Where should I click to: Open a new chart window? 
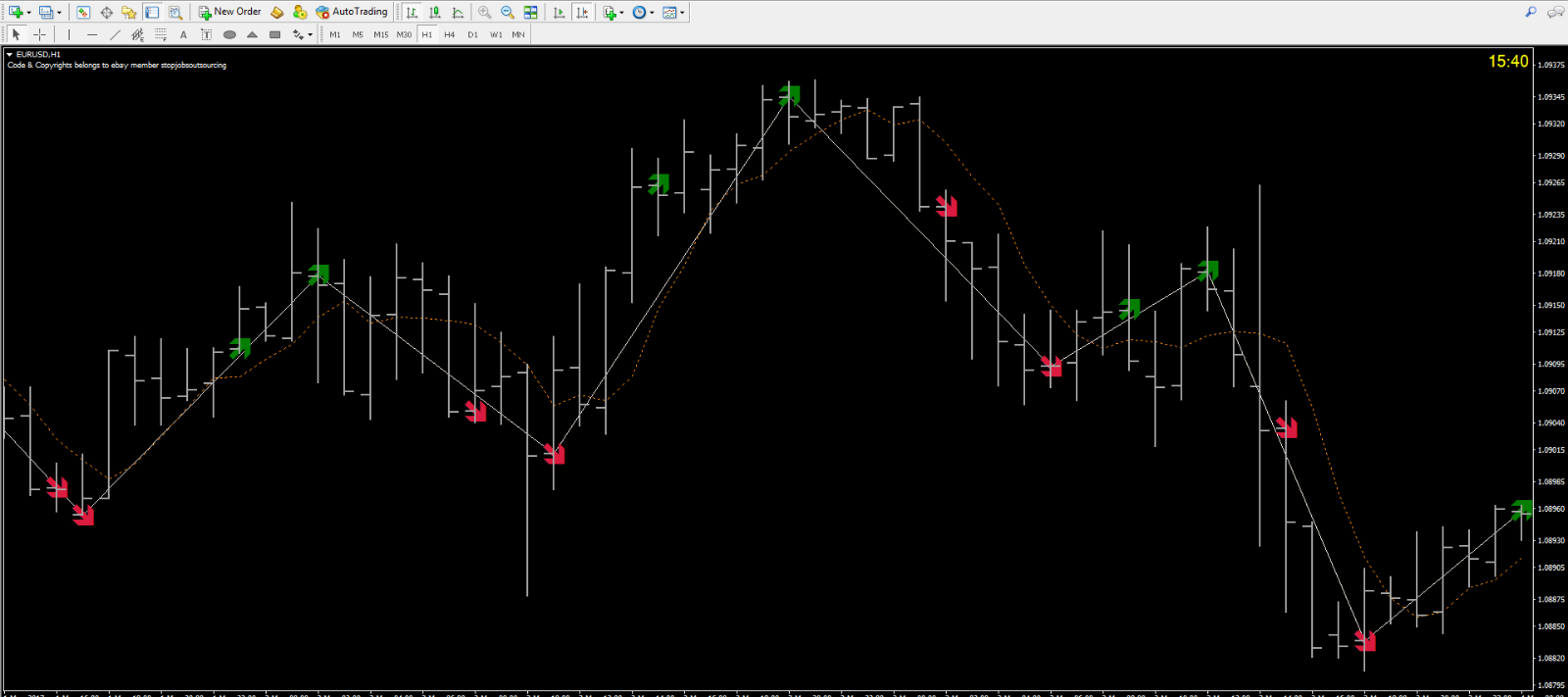[x=16, y=12]
